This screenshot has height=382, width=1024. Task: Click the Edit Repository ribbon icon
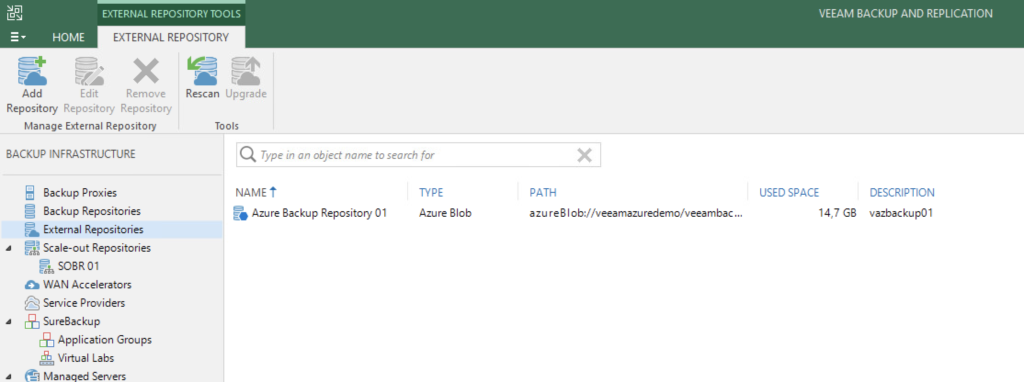point(89,71)
